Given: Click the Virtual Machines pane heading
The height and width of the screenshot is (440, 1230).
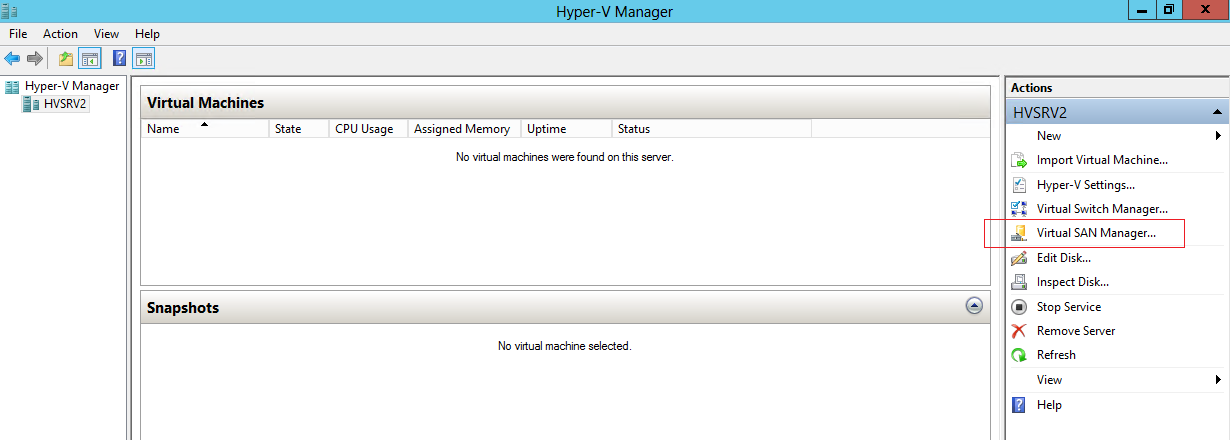Looking at the screenshot, I should (206, 103).
